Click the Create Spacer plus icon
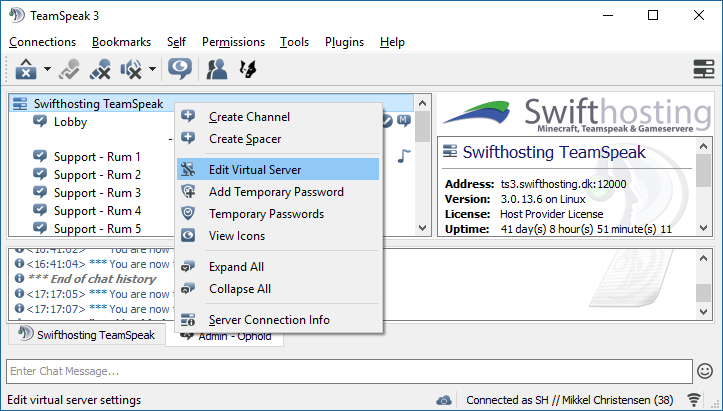723x411 pixels. click(x=188, y=138)
